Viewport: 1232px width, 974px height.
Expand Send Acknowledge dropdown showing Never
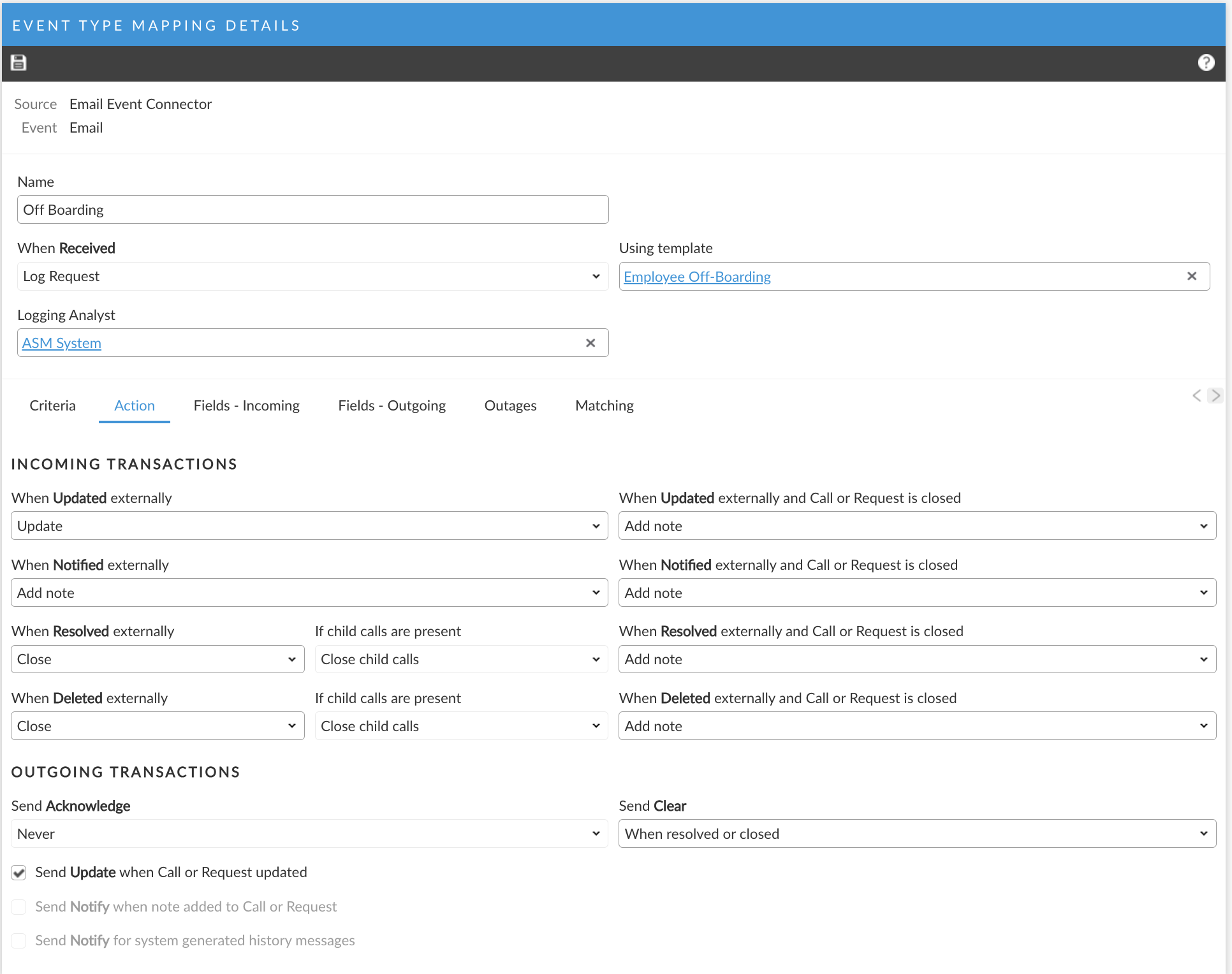click(x=309, y=834)
